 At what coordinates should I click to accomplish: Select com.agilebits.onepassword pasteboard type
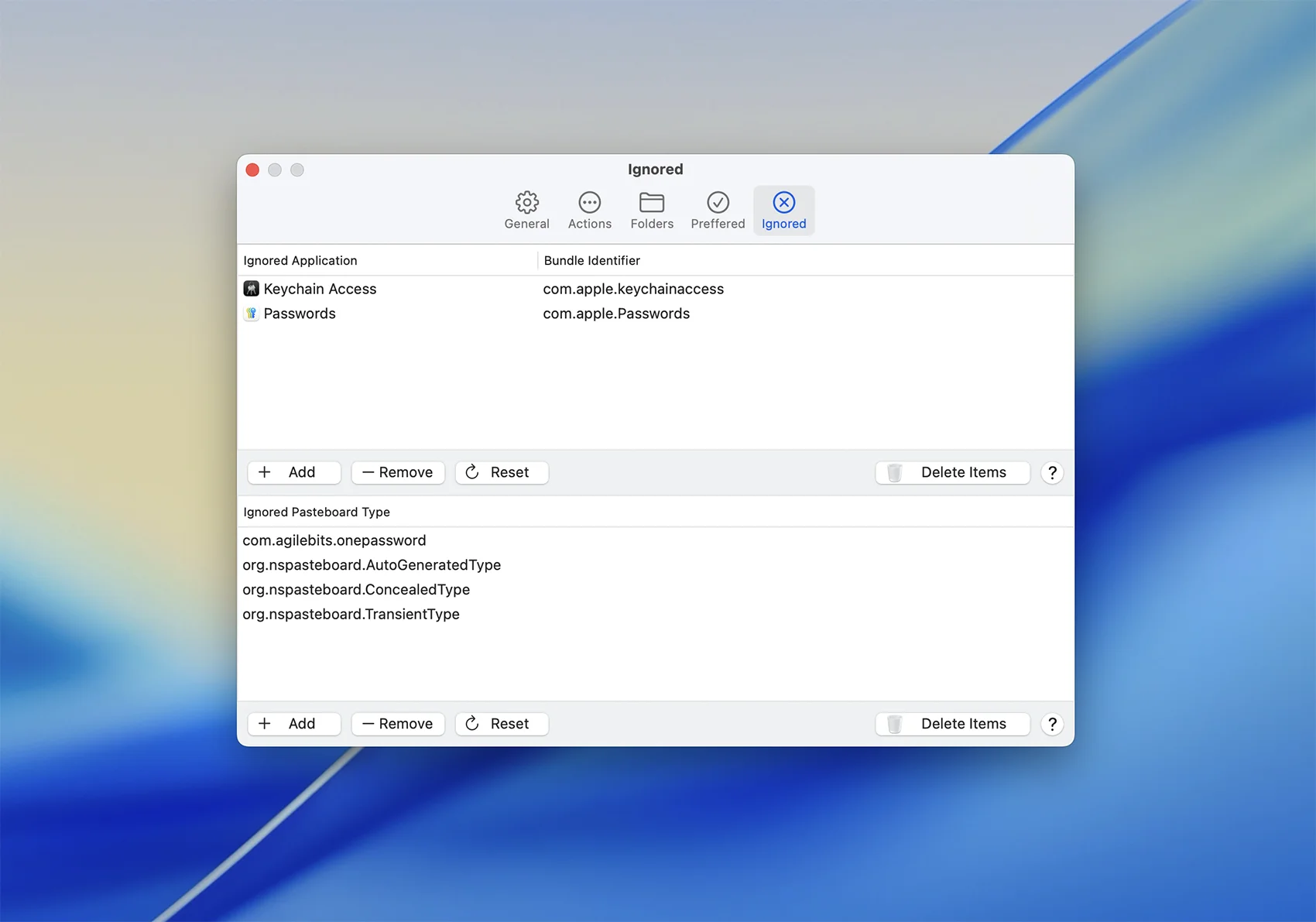pos(334,540)
